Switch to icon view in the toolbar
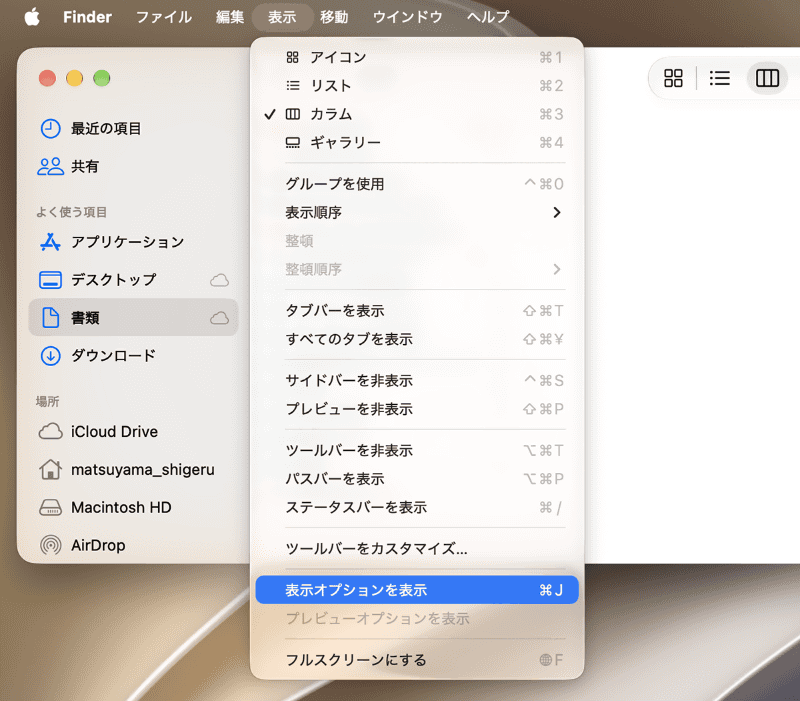 [x=673, y=78]
